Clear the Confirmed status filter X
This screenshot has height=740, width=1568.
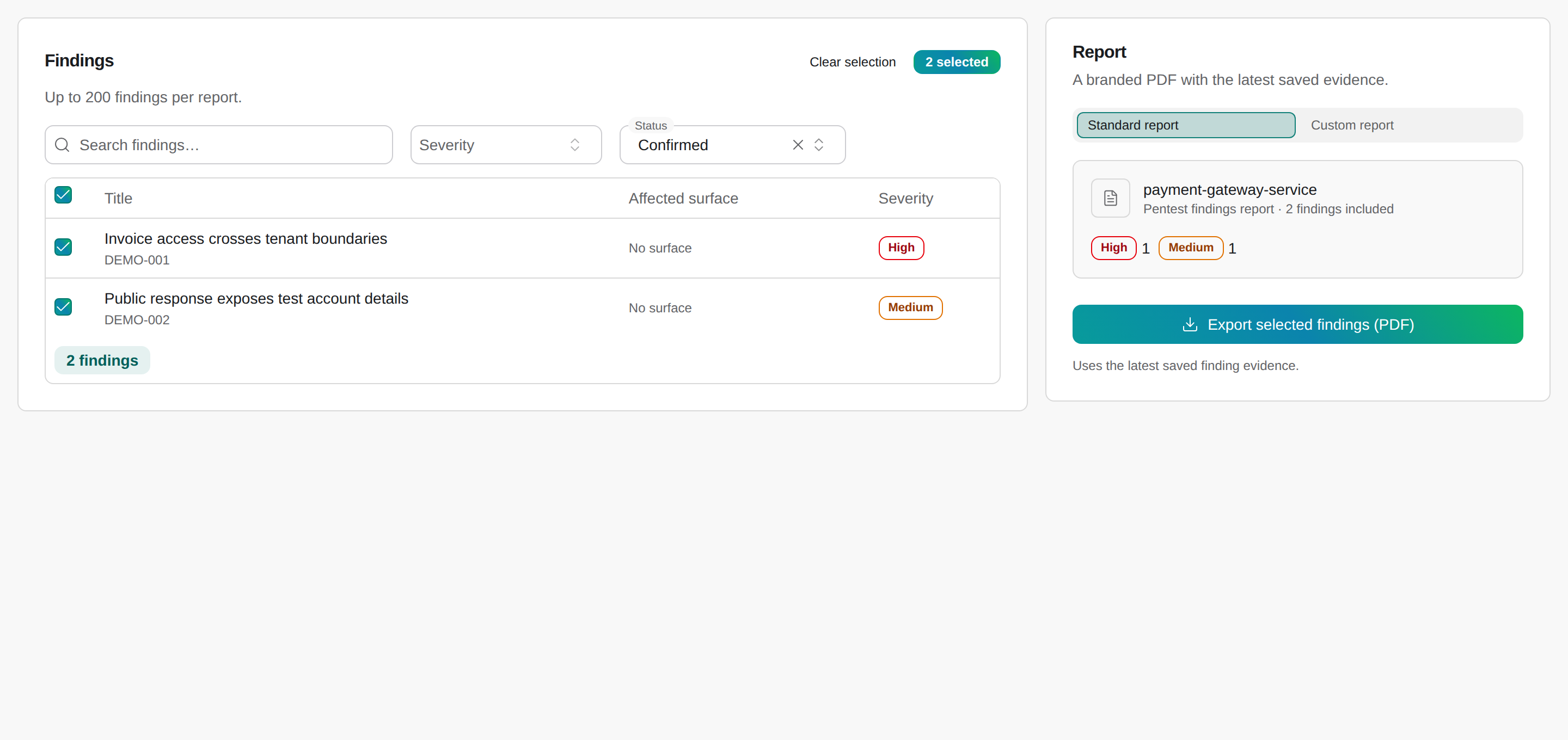(x=798, y=145)
